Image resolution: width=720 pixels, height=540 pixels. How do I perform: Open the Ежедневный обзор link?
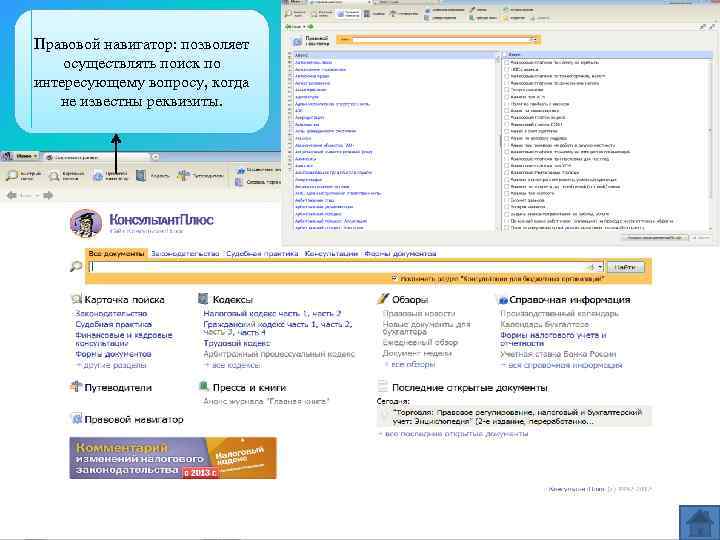(x=420, y=343)
